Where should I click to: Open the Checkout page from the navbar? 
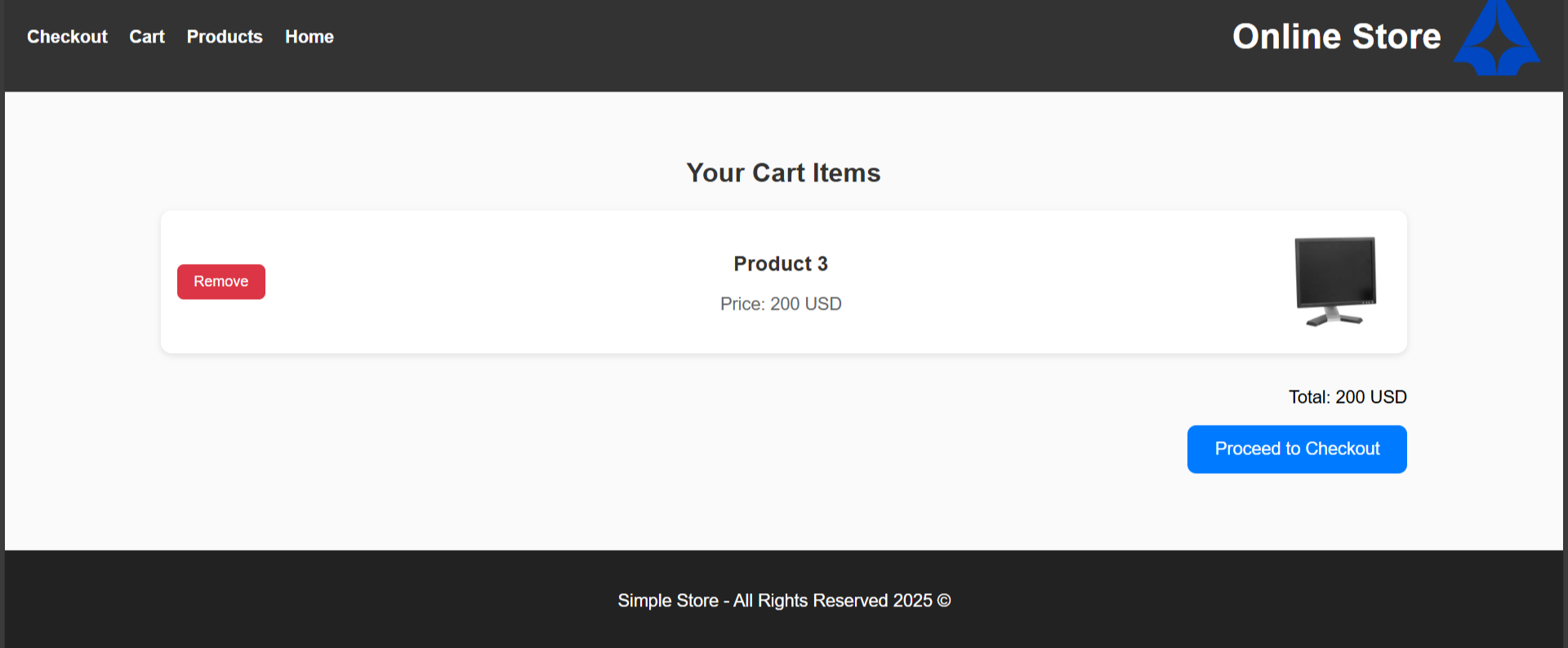(67, 37)
